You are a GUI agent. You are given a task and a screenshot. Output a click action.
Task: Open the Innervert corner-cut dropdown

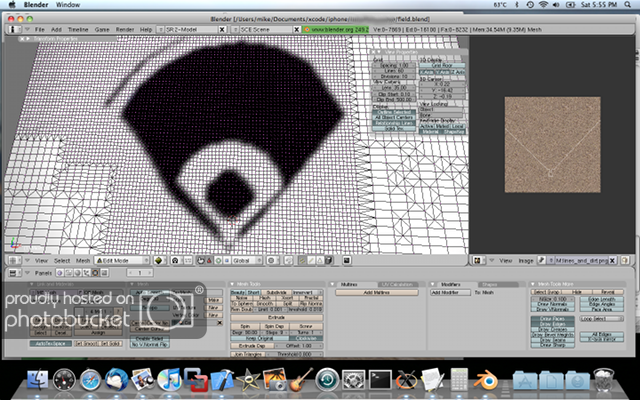coord(308,292)
